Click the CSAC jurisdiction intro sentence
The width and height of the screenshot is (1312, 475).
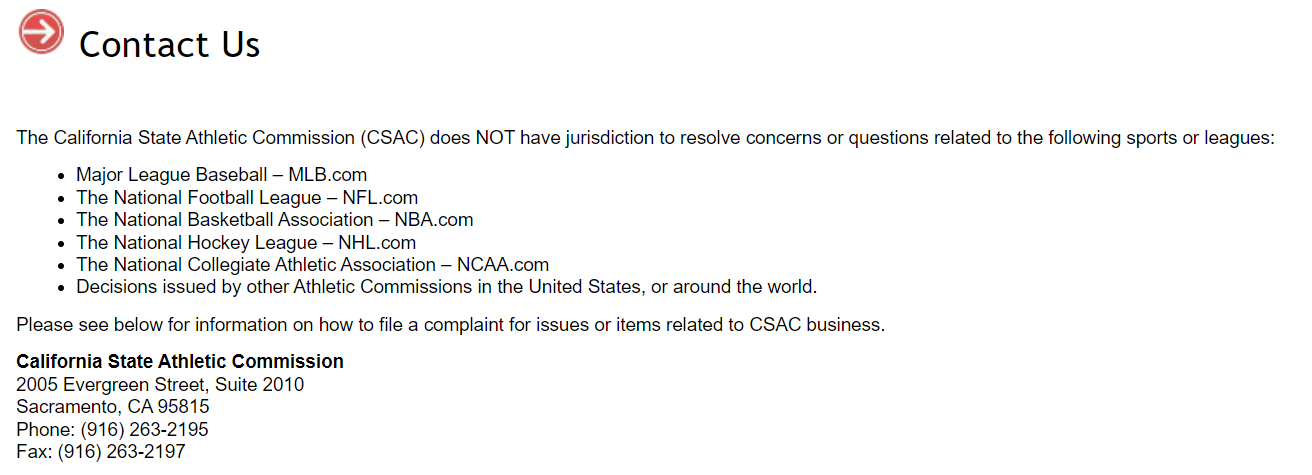click(x=645, y=138)
